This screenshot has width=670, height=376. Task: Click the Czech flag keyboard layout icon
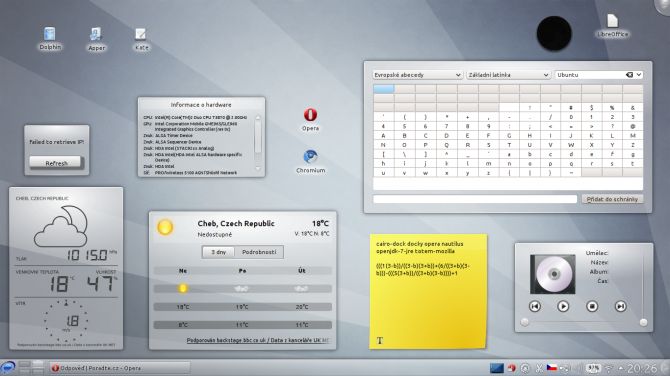pyautogui.click(x=552, y=367)
